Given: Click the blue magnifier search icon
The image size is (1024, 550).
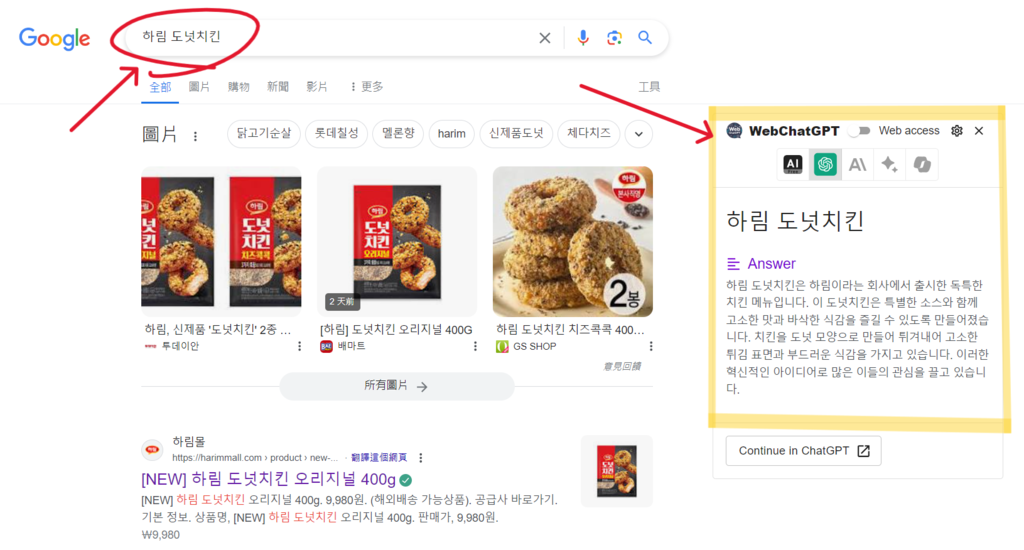Looking at the screenshot, I should tap(645, 38).
